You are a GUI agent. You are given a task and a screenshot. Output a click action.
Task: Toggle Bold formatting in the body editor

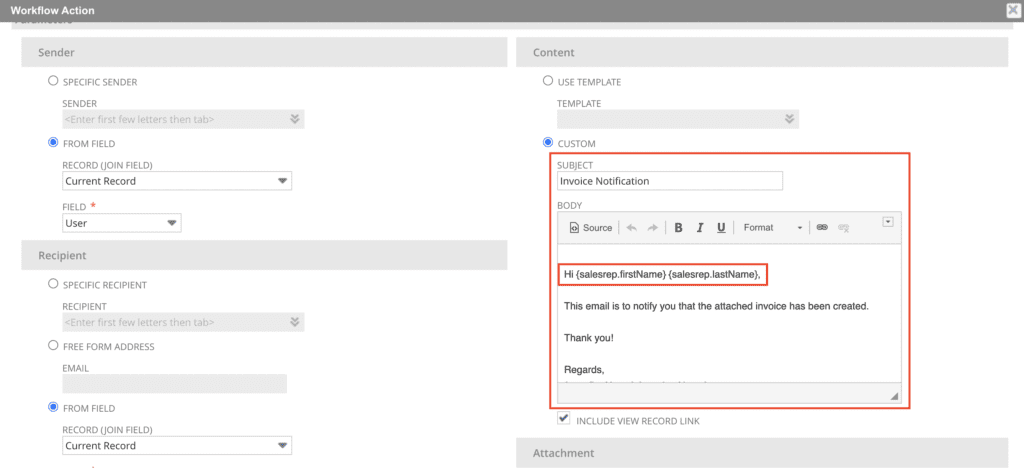pos(678,228)
